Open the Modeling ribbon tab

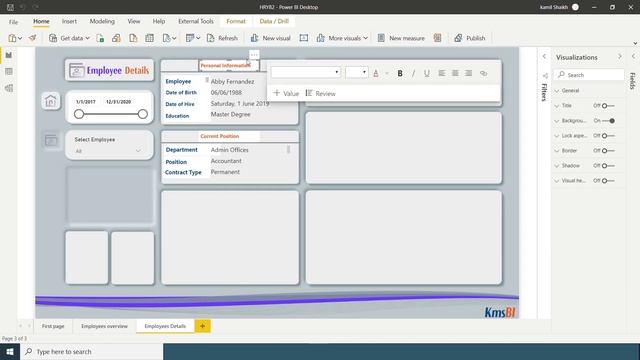102,21
